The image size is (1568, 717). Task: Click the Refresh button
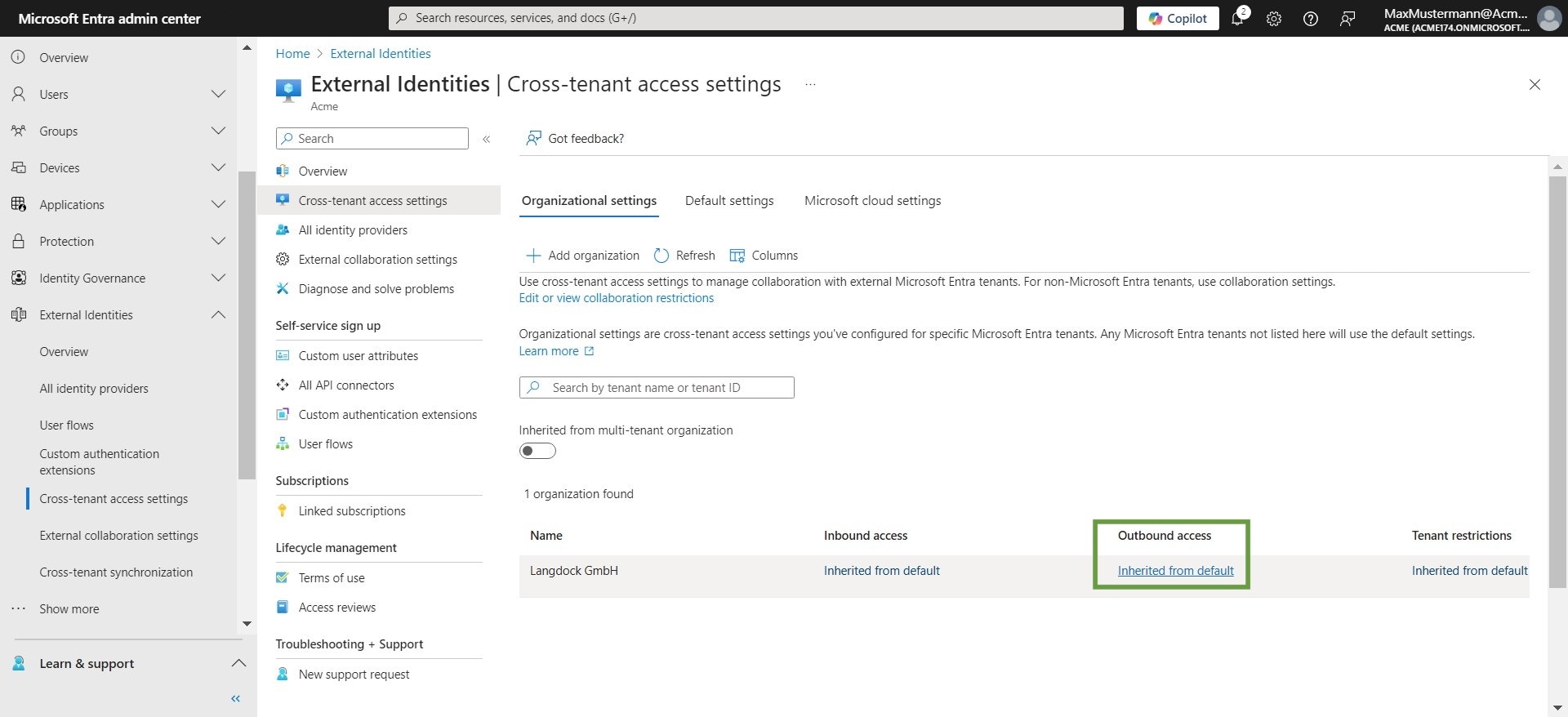tap(684, 256)
